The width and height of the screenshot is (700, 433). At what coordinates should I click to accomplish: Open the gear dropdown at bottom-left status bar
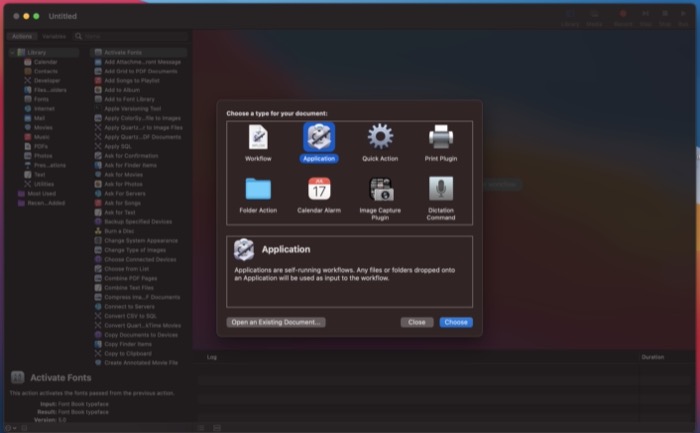[10, 428]
